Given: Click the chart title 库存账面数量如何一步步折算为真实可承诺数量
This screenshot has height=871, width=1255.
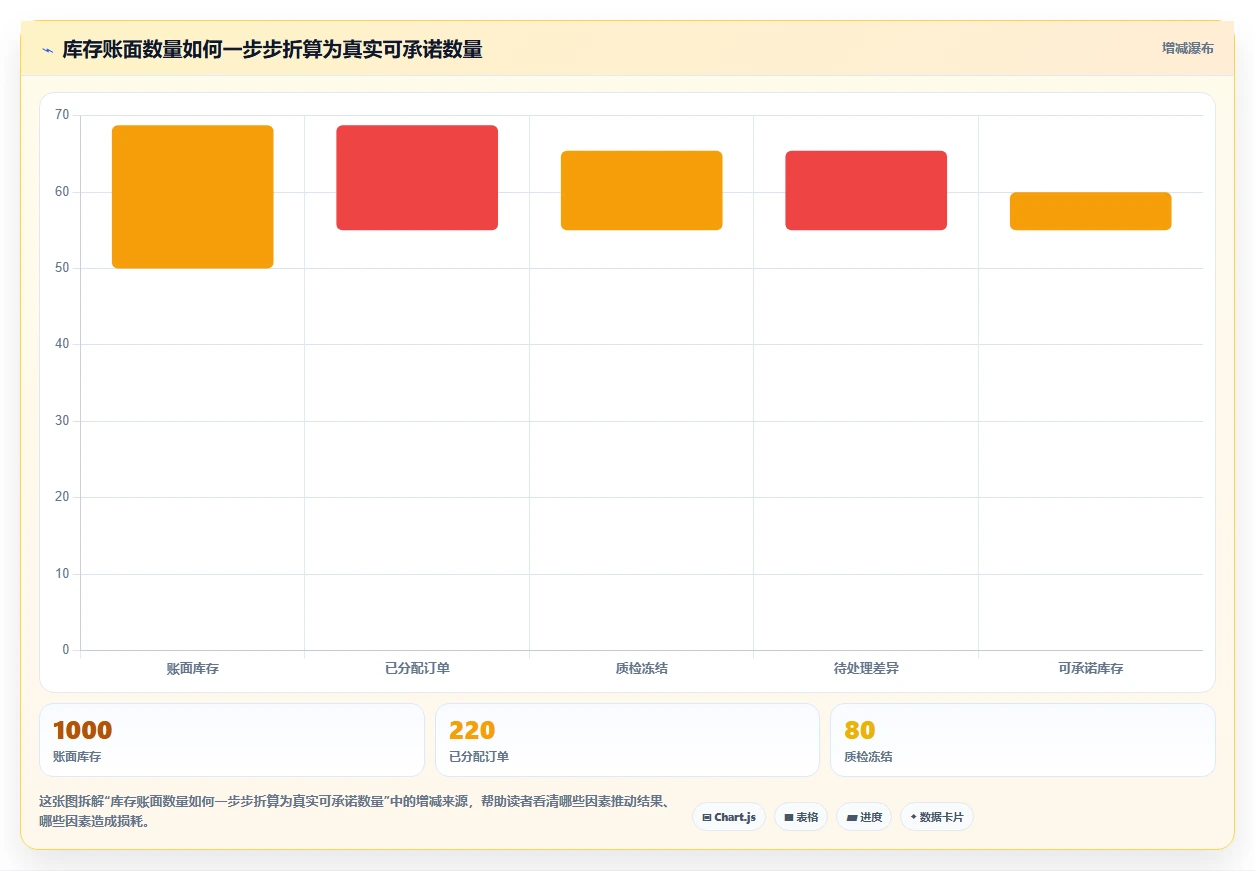Looking at the screenshot, I should point(272,50).
